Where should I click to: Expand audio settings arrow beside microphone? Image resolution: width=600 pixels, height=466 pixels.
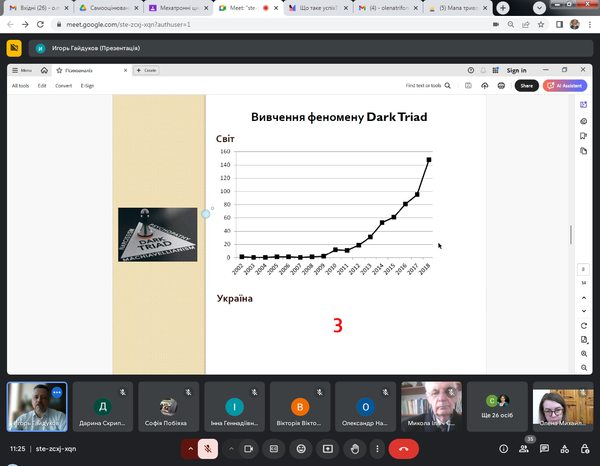[x=188, y=449]
